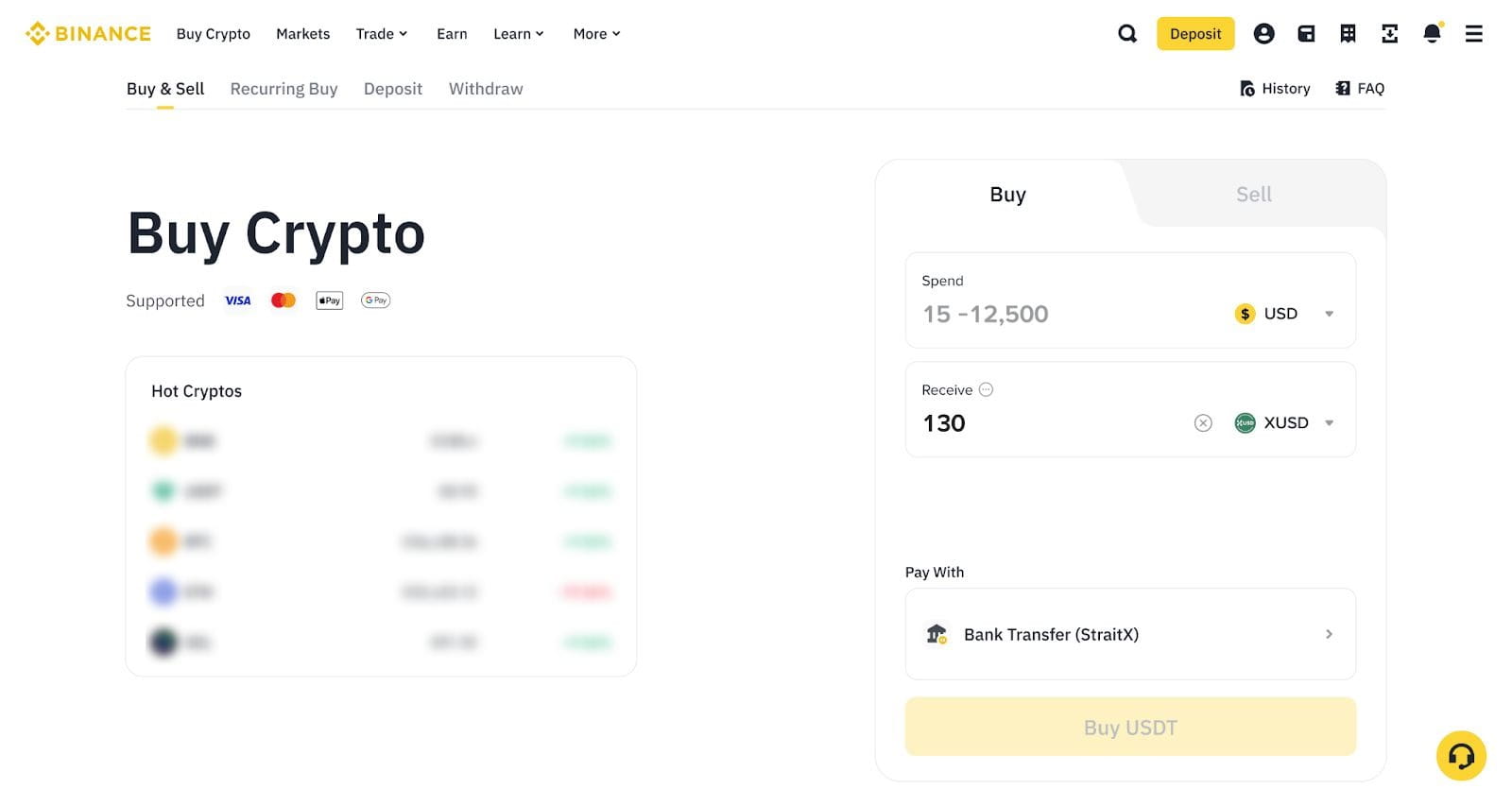
Task: Select the Recurring Buy tab
Action: (x=283, y=89)
